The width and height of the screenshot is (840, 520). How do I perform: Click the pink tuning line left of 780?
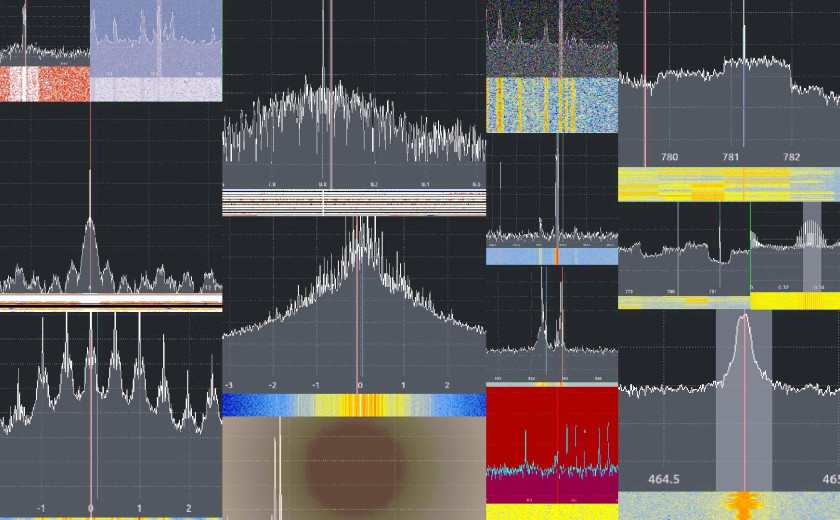click(645, 80)
